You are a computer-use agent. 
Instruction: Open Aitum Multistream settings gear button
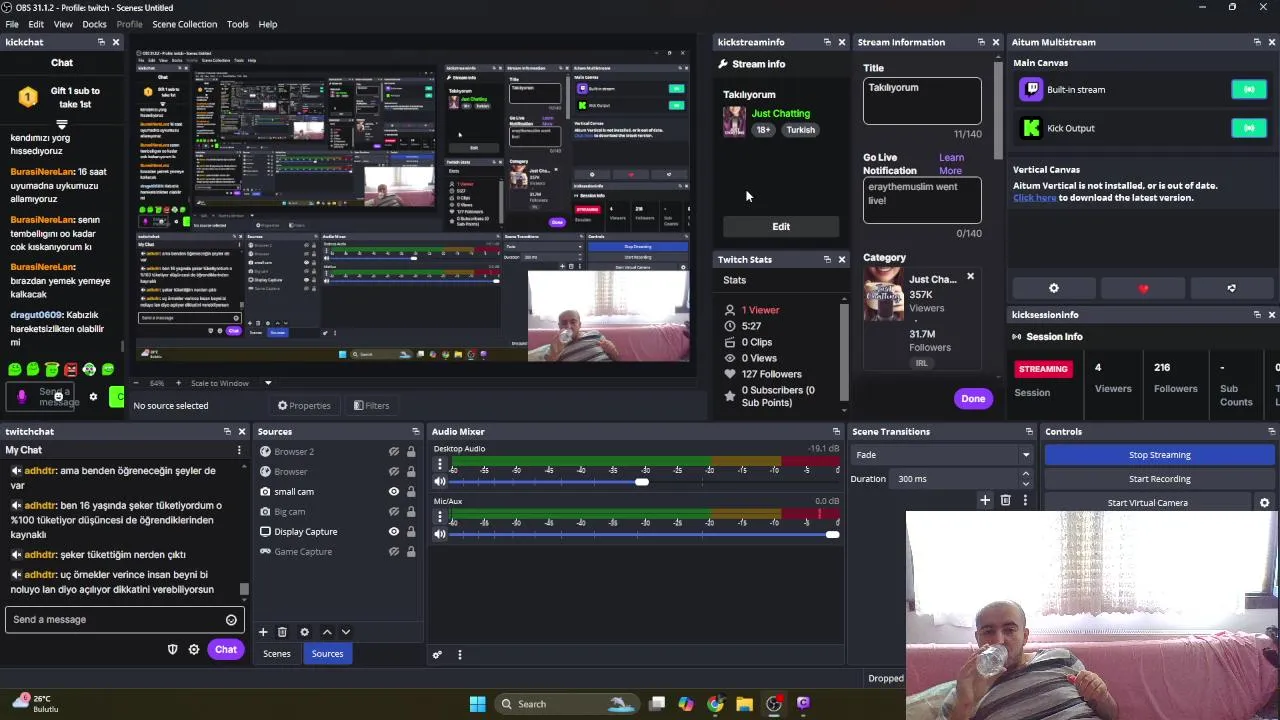pos(1054,288)
